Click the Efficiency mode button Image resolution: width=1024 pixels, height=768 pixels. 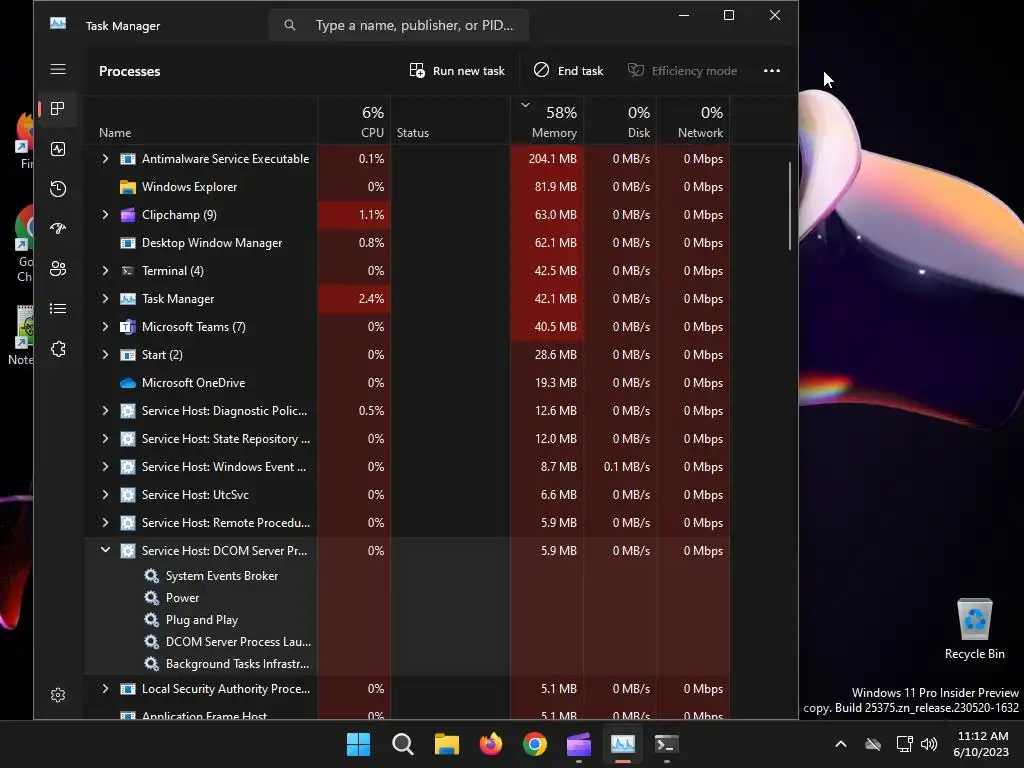[x=682, y=71]
